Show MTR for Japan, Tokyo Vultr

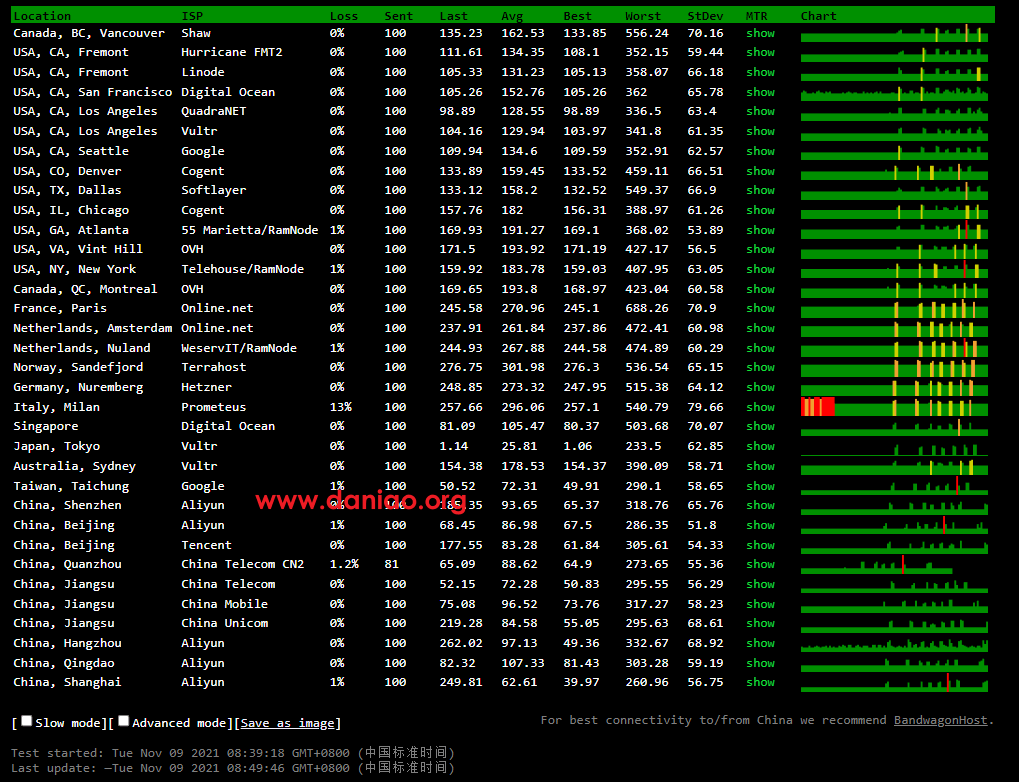coord(760,447)
